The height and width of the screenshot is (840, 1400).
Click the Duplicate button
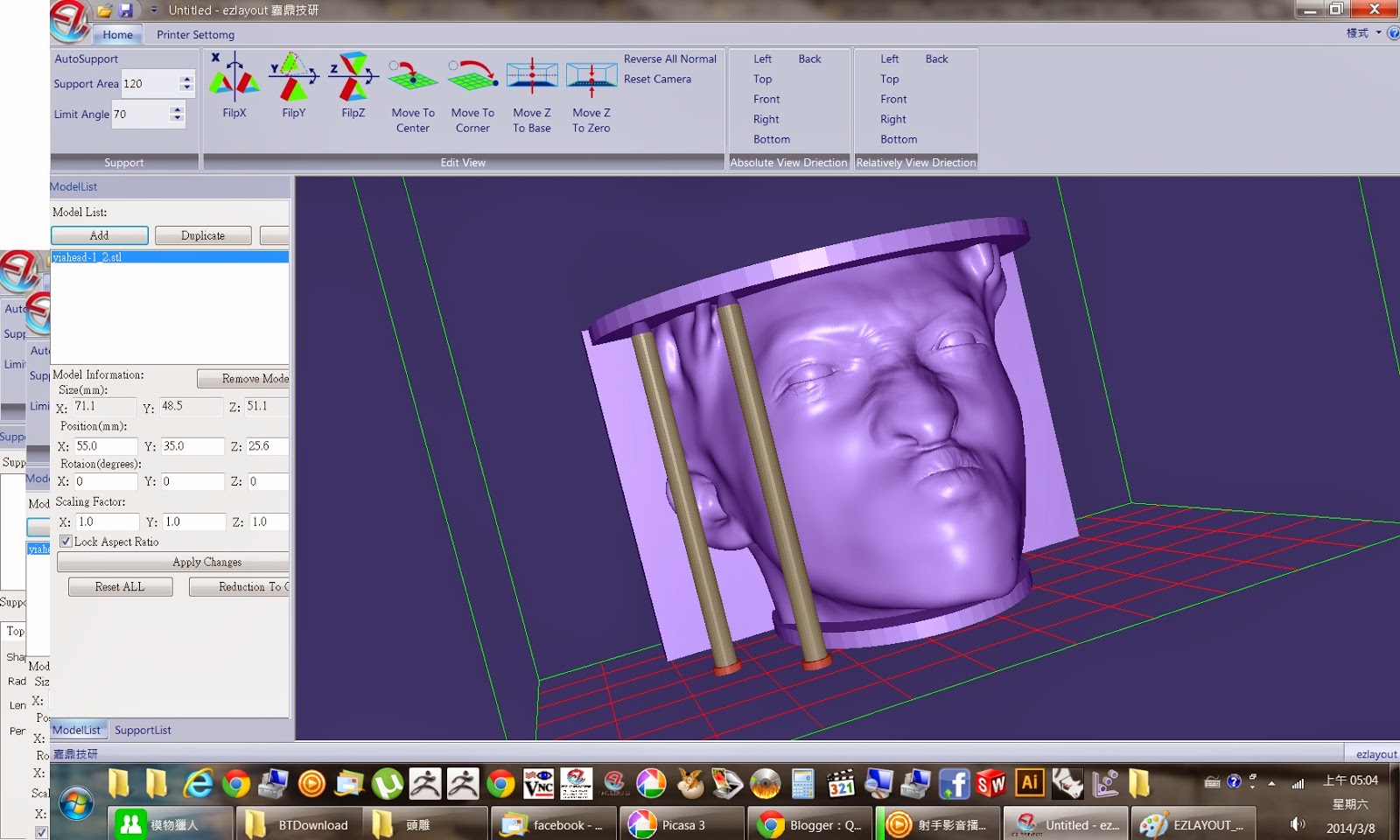203,235
